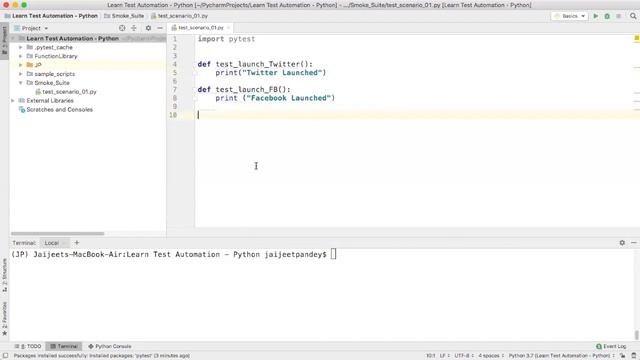Screen dimensions: 640x360
Task: Open the Favorites vertical tab on left
Action: 4,319
